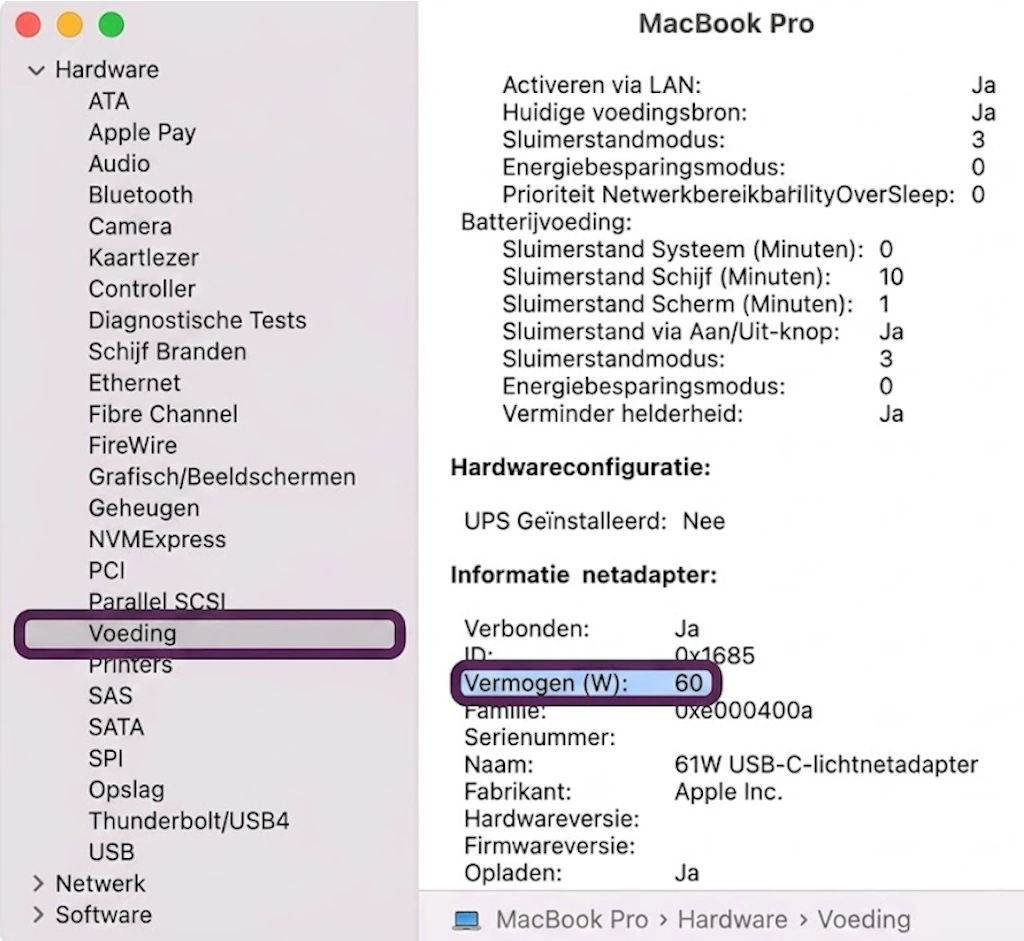Expand the Netwerk section
Viewport: 1024px width, 941px height.
point(38,884)
